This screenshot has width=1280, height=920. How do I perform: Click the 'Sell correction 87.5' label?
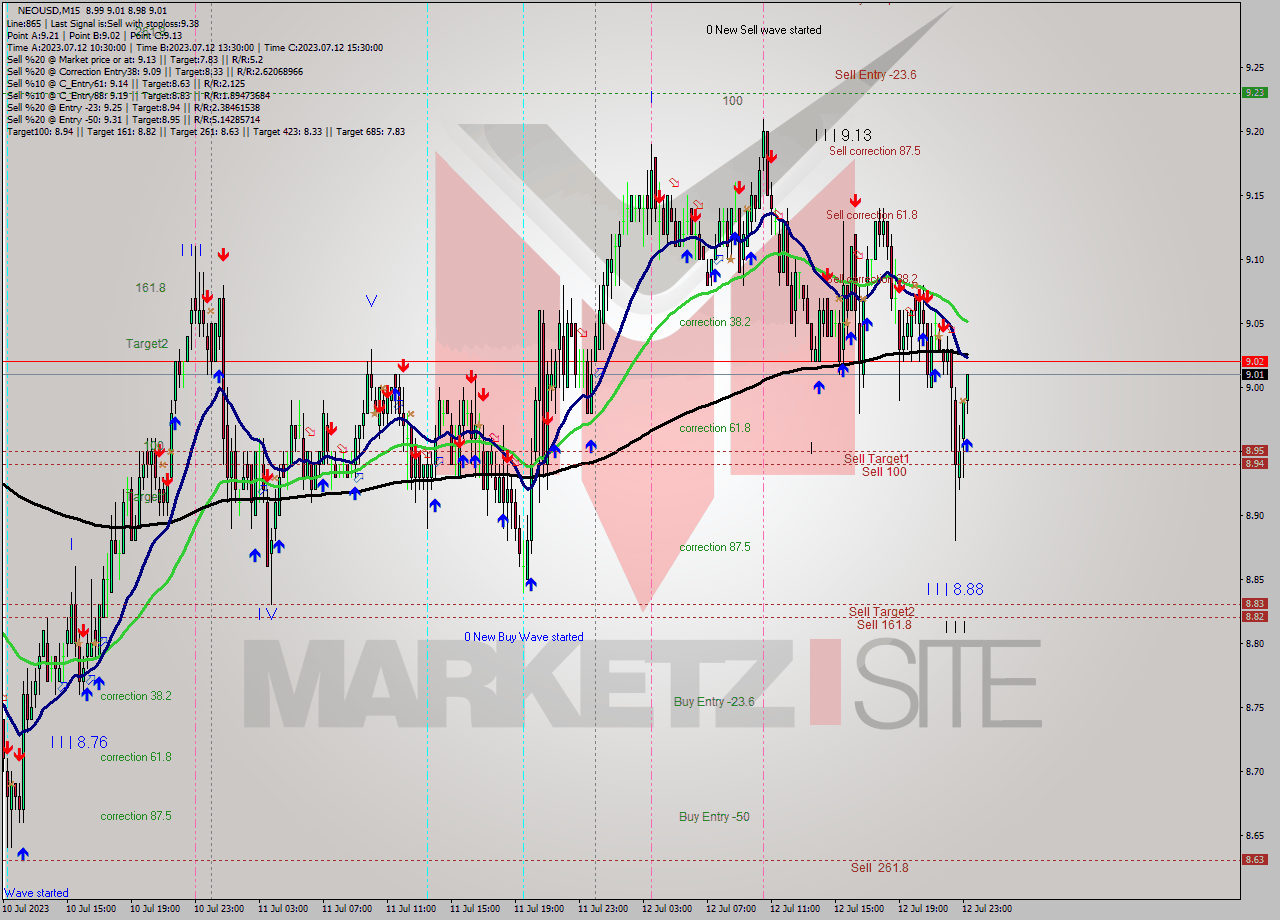[x=874, y=151]
